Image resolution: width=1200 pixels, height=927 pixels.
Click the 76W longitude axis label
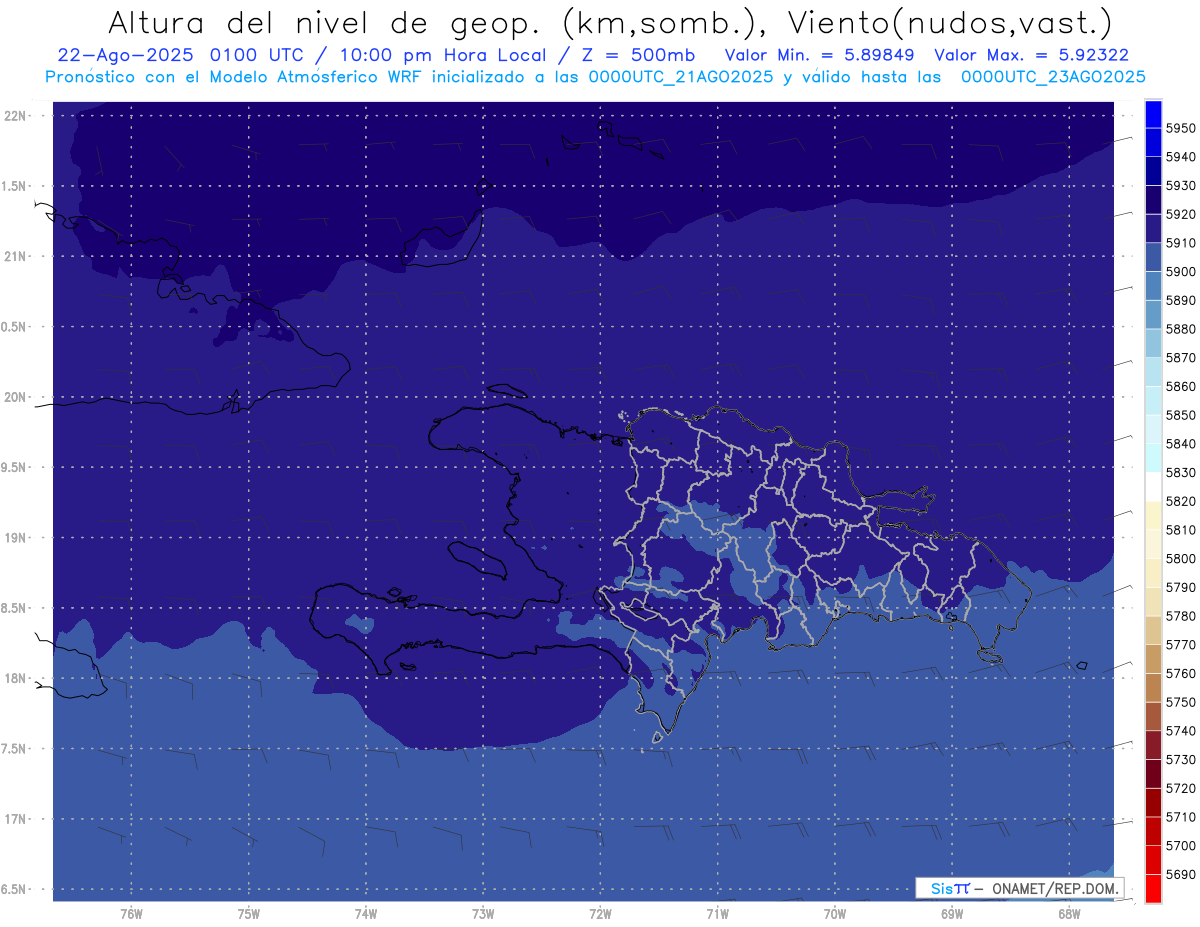[x=131, y=913]
